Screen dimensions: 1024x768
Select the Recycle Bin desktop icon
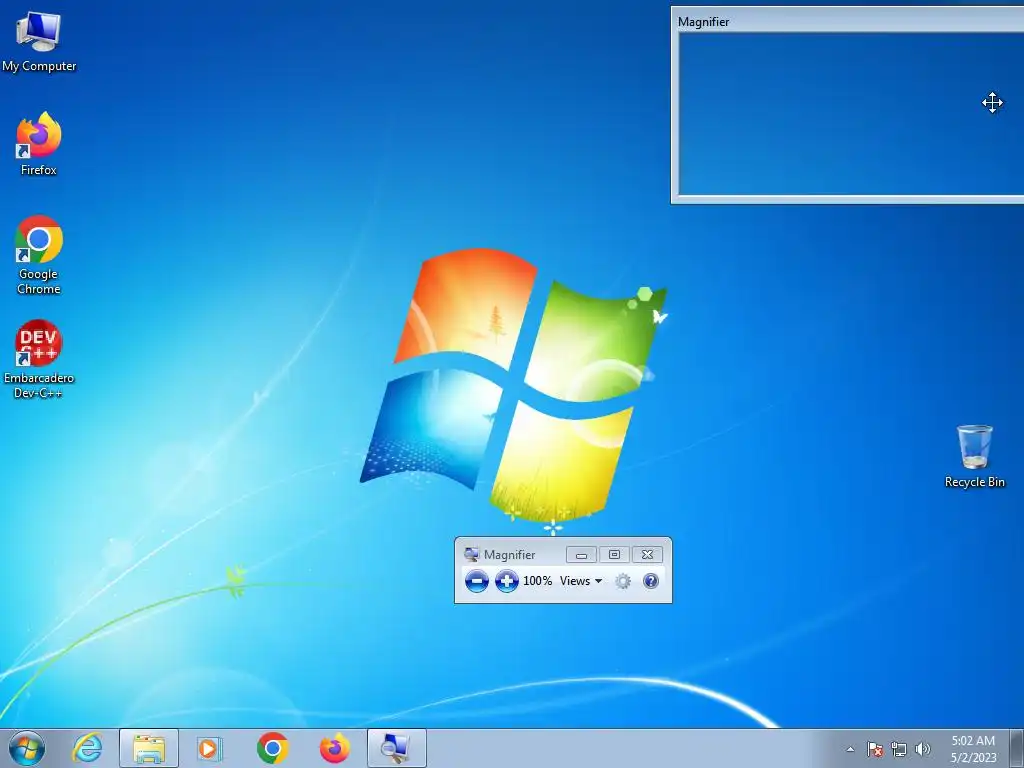pos(974,456)
